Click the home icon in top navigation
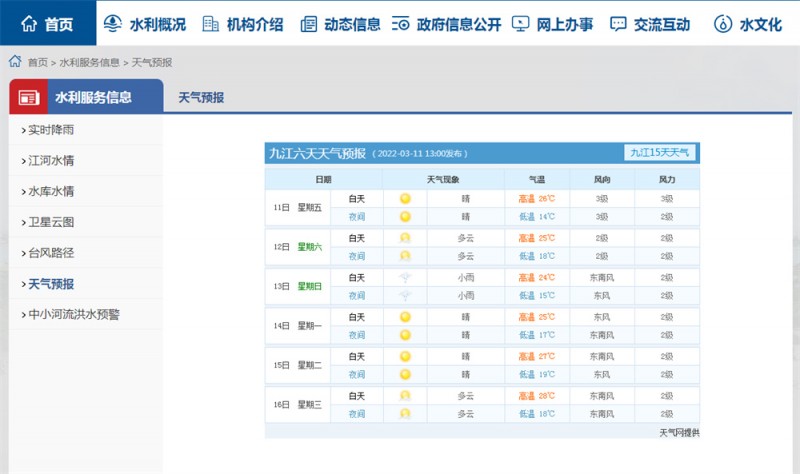This screenshot has height=474, width=800. point(29,23)
